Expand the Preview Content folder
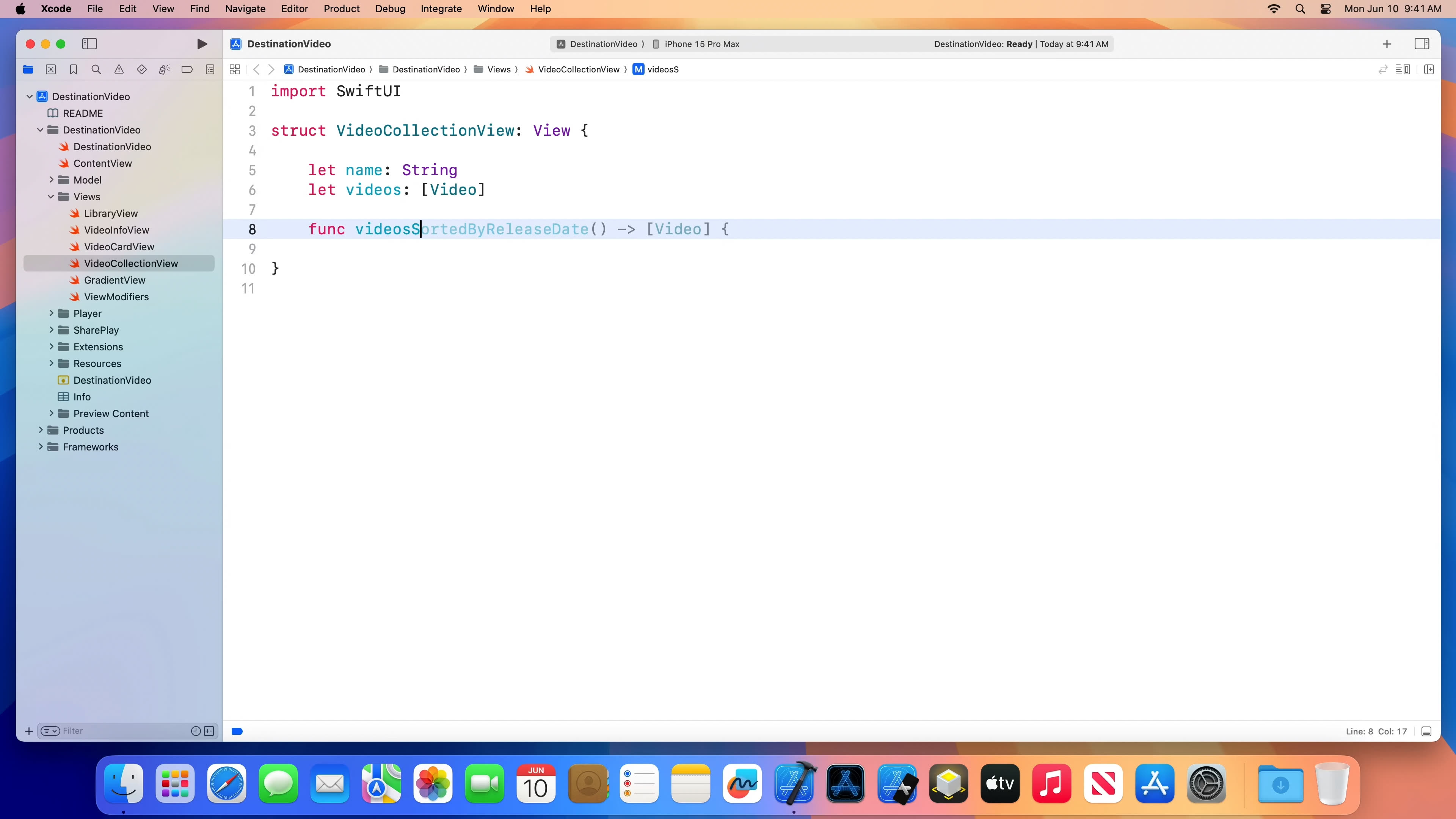Viewport: 1456px width, 819px height. coord(51,413)
